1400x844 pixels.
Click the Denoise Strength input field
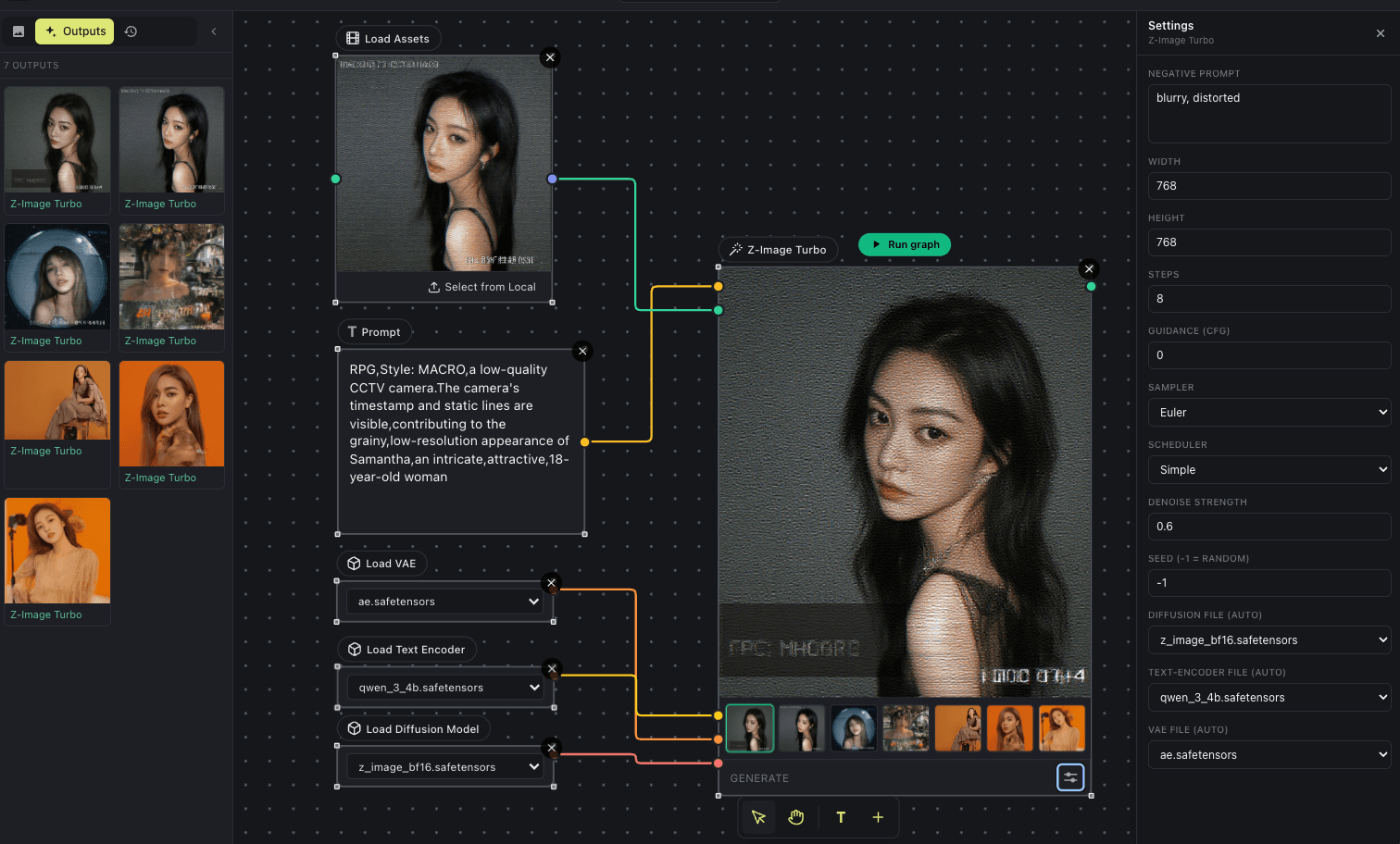click(x=1269, y=527)
